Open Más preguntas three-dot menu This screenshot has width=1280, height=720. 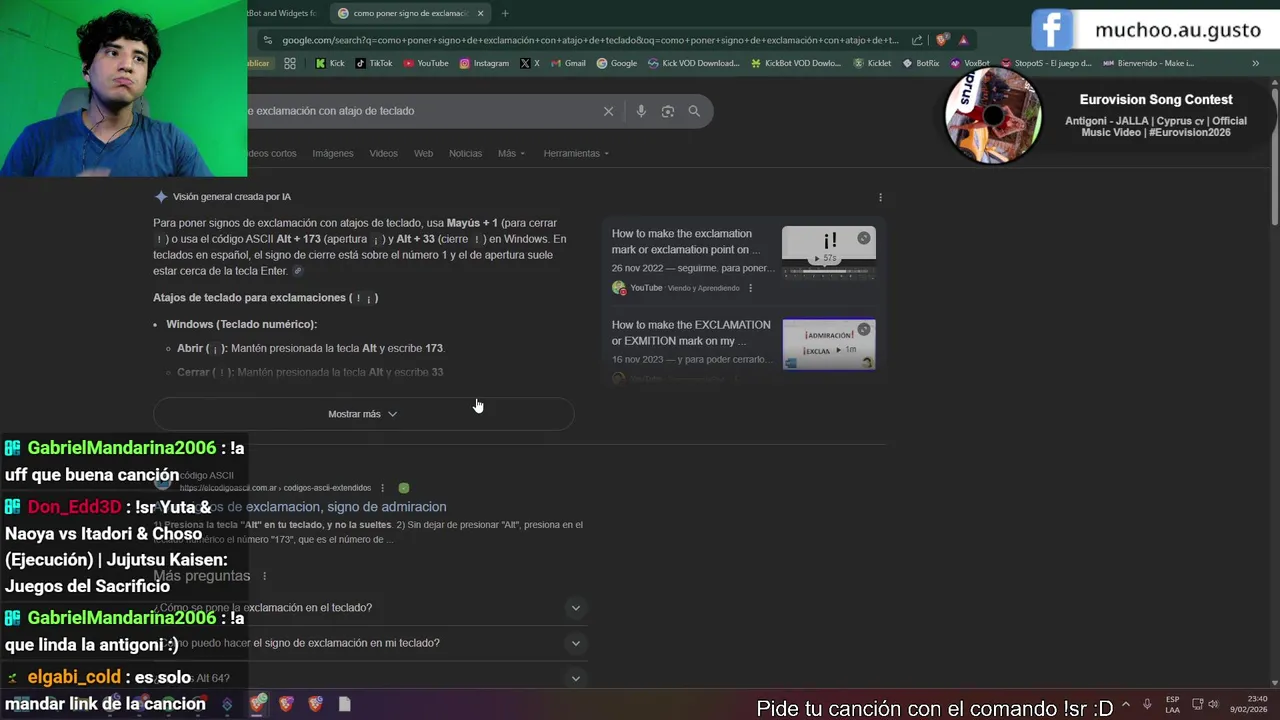point(264,576)
